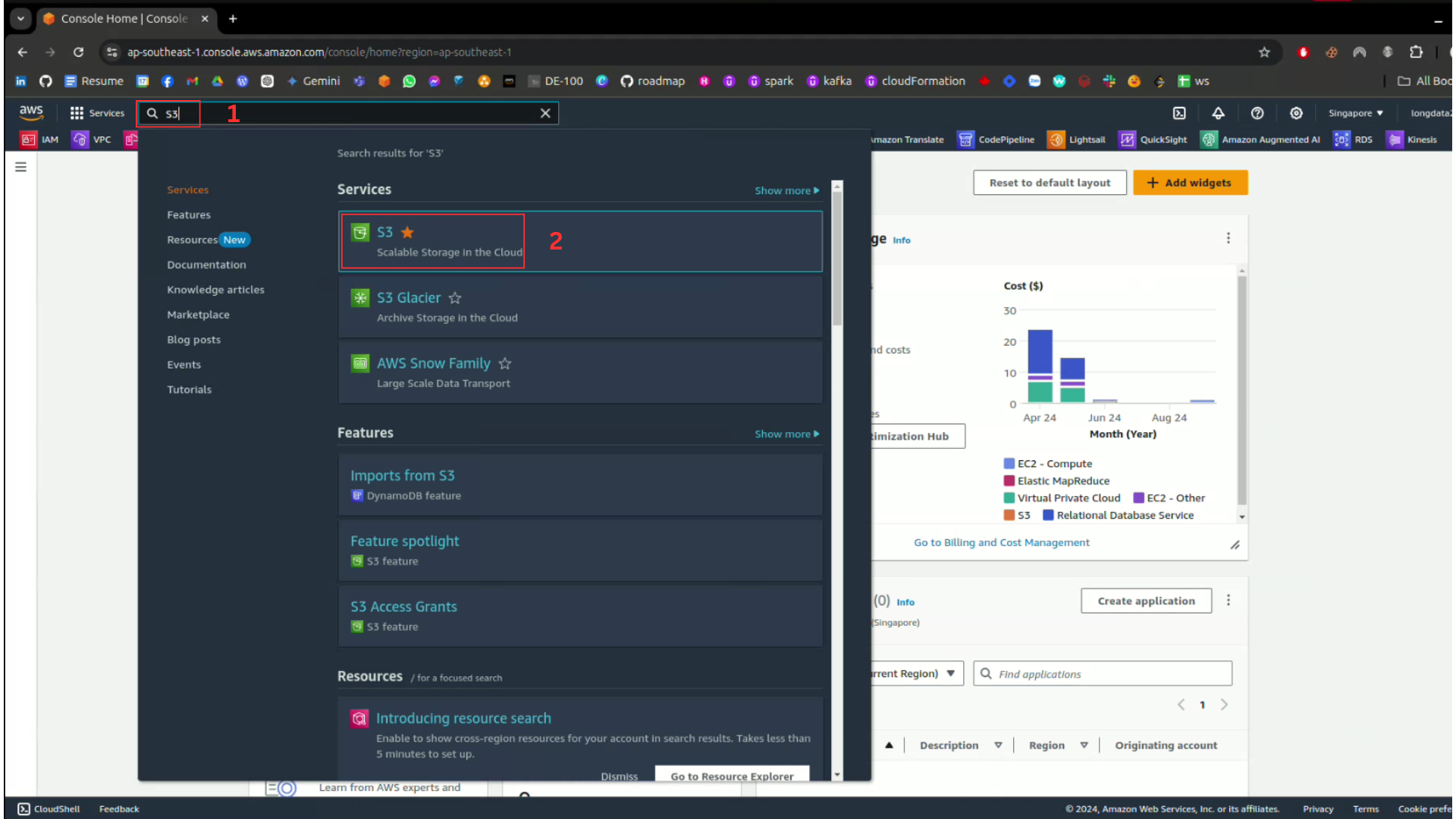Expand Features results with Show more
The width and height of the screenshot is (1456, 819).
tap(786, 434)
